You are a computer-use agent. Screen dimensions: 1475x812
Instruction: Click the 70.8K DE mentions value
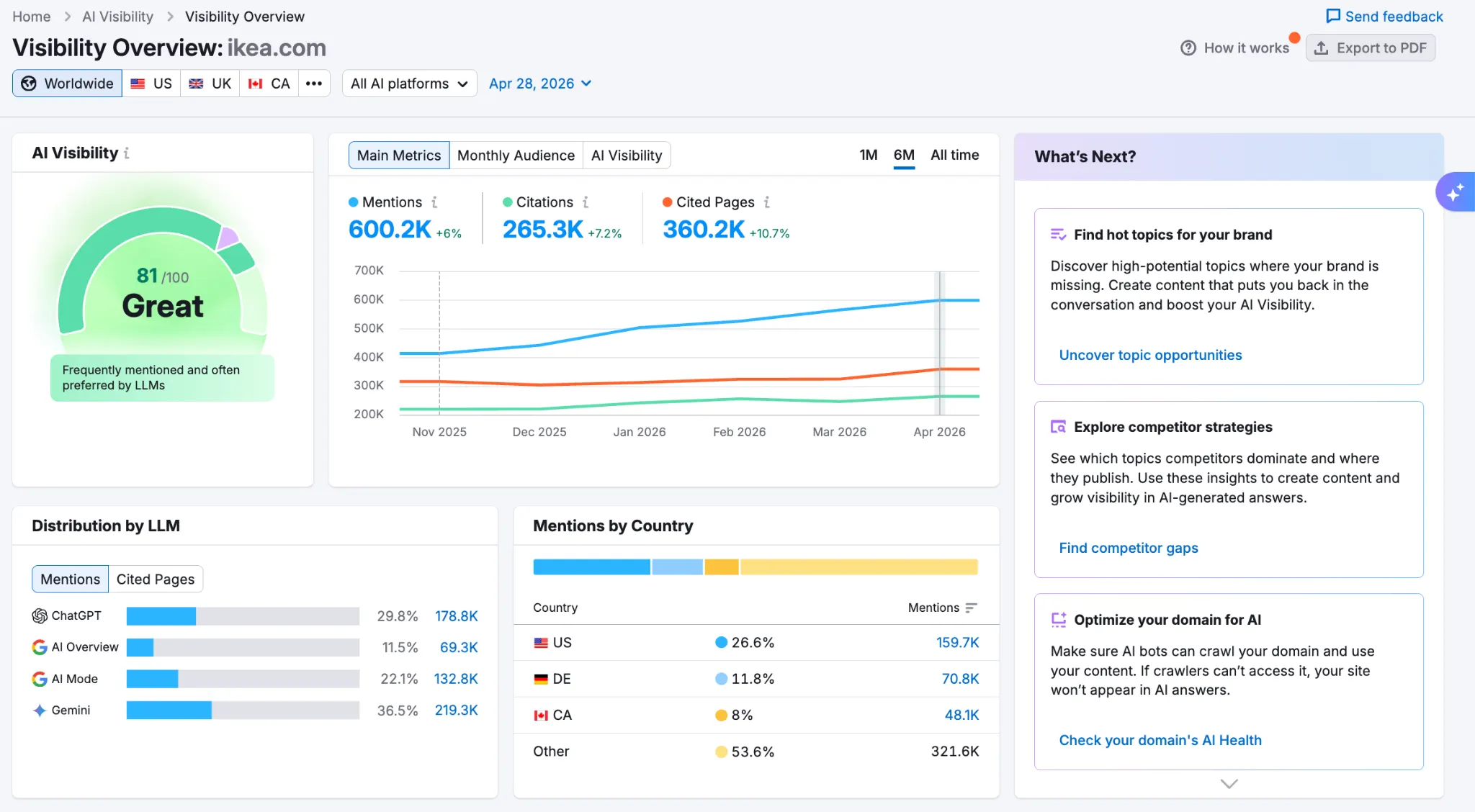point(960,679)
